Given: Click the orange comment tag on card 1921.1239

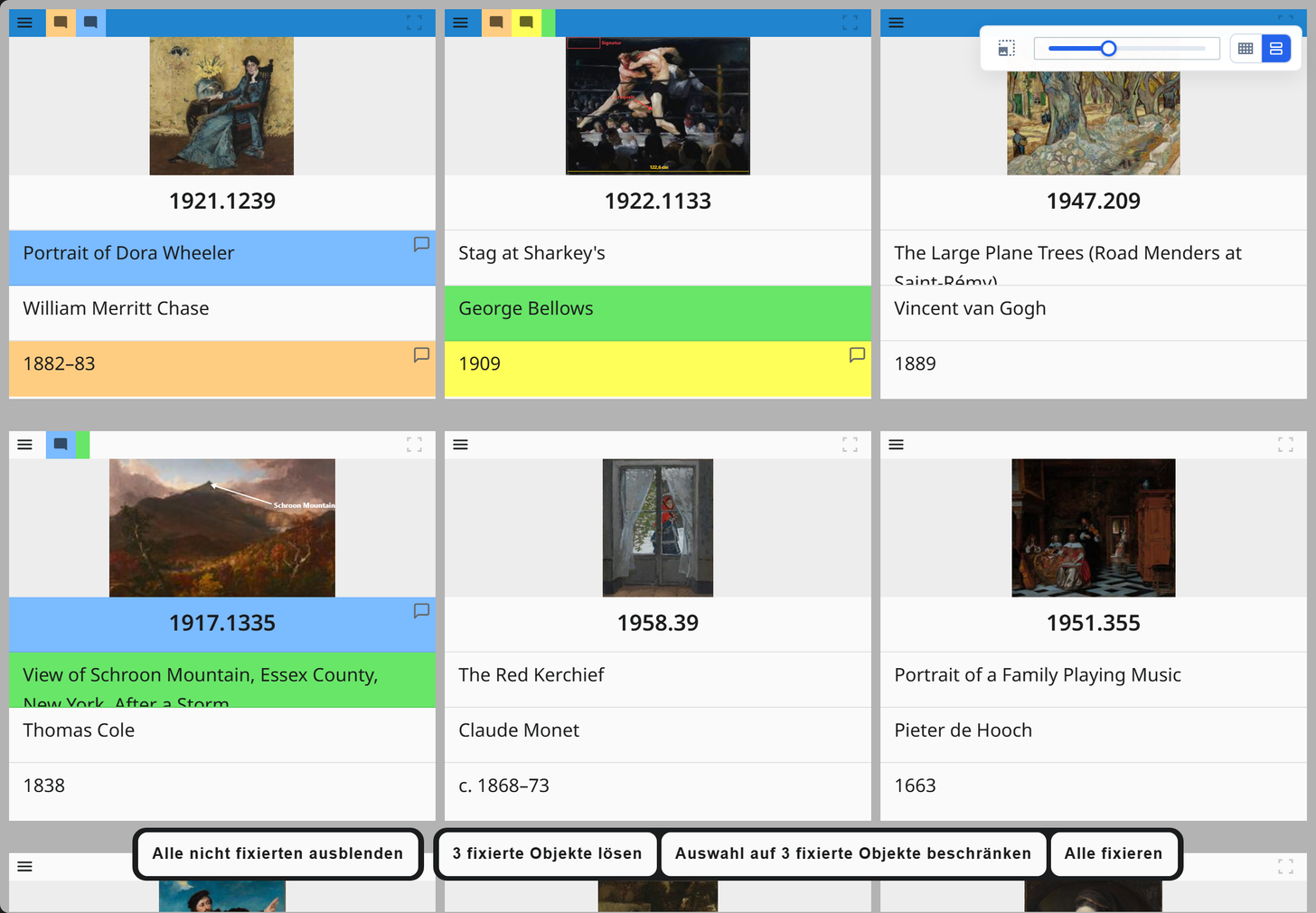Looking at the screenshot, I should click(x=61, y=23).
